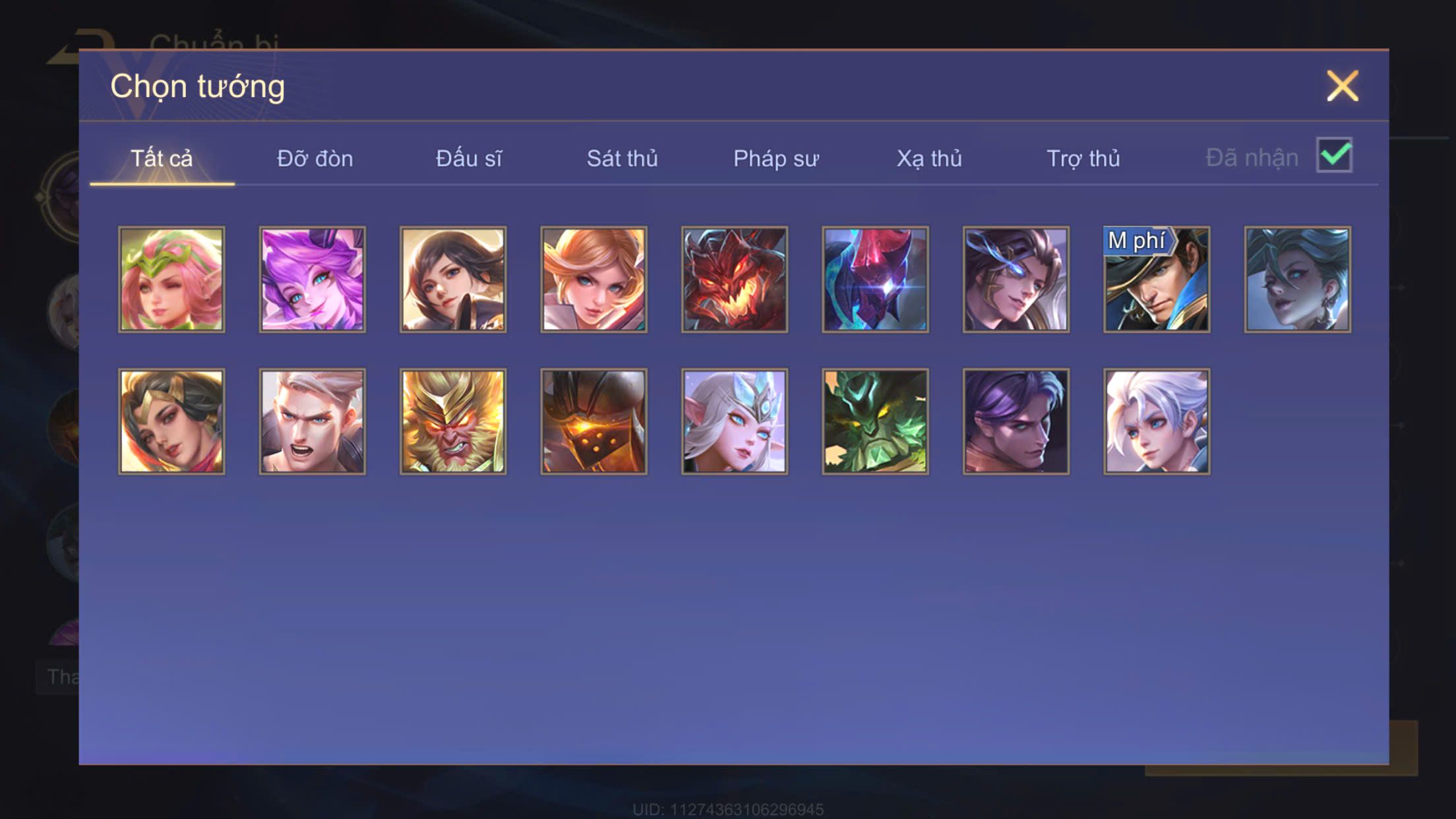Switch to the Đỡ đòn tab
Viewport: 1456px width, 819px height.
(315, 159)
